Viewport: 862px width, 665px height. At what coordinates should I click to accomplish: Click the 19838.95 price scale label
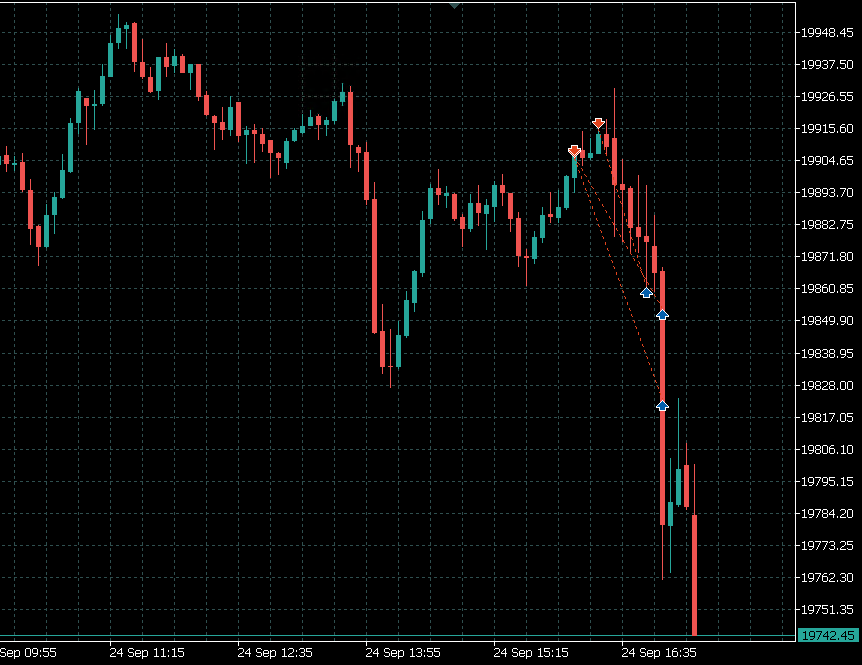827,353
